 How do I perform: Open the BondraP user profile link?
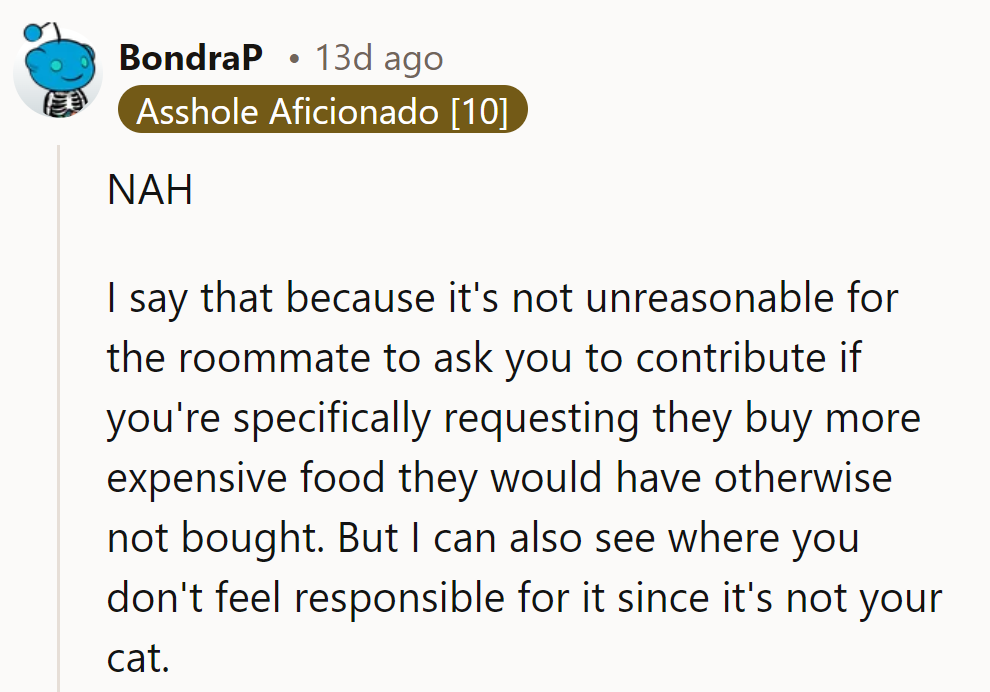(190, 59)
